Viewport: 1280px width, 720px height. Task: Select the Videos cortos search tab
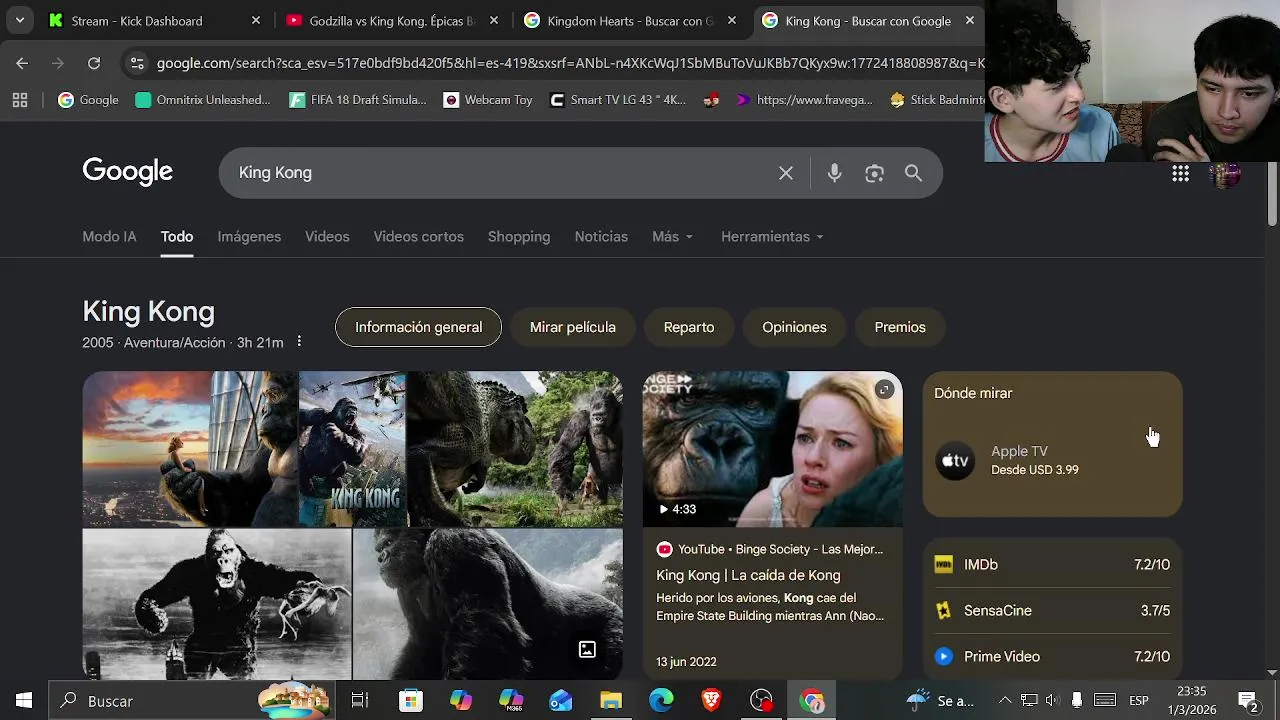pyautogui.click(x=418, y=237)
